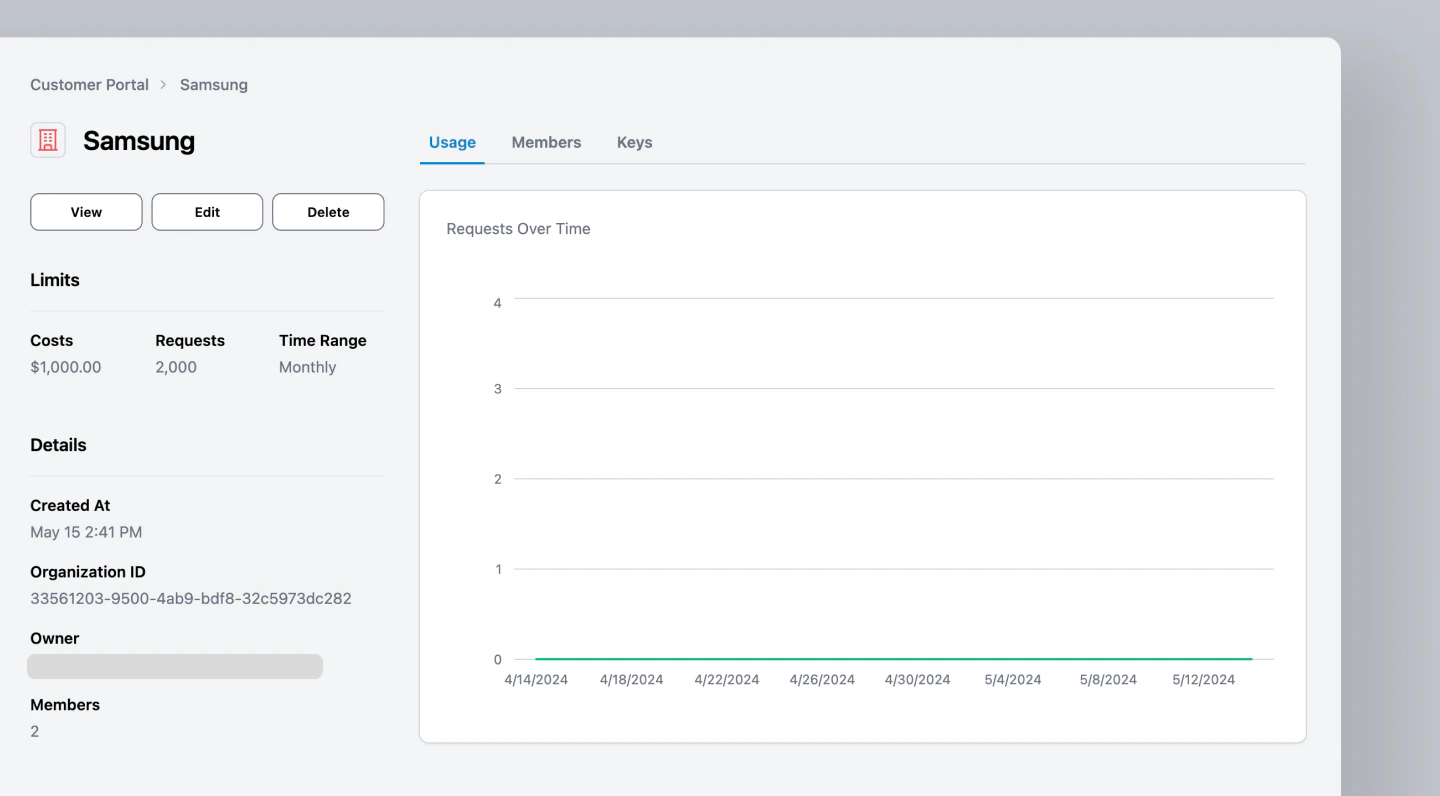
Task: Click the Samsung breadcrumb link
Action: [x=213, y=84]
